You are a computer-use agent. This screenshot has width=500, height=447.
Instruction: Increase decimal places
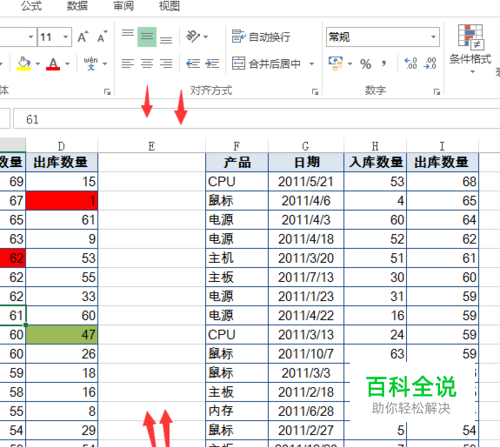click(411, 63)
